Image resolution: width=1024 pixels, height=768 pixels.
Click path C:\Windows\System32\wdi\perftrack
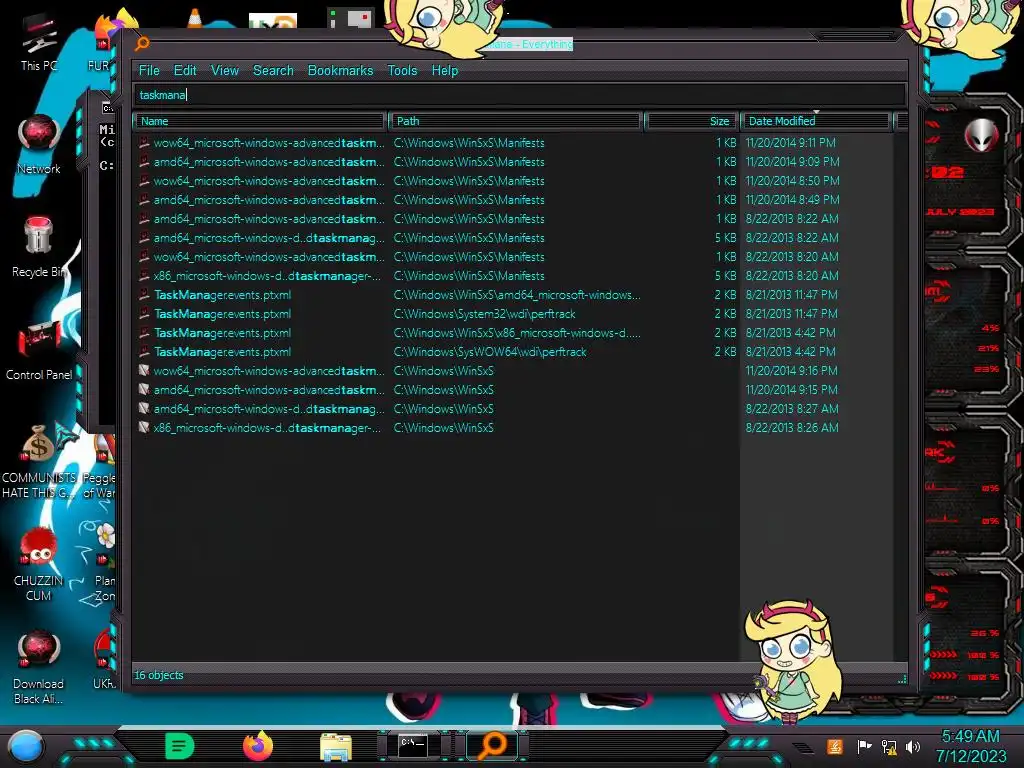click(x=484, y=313)
